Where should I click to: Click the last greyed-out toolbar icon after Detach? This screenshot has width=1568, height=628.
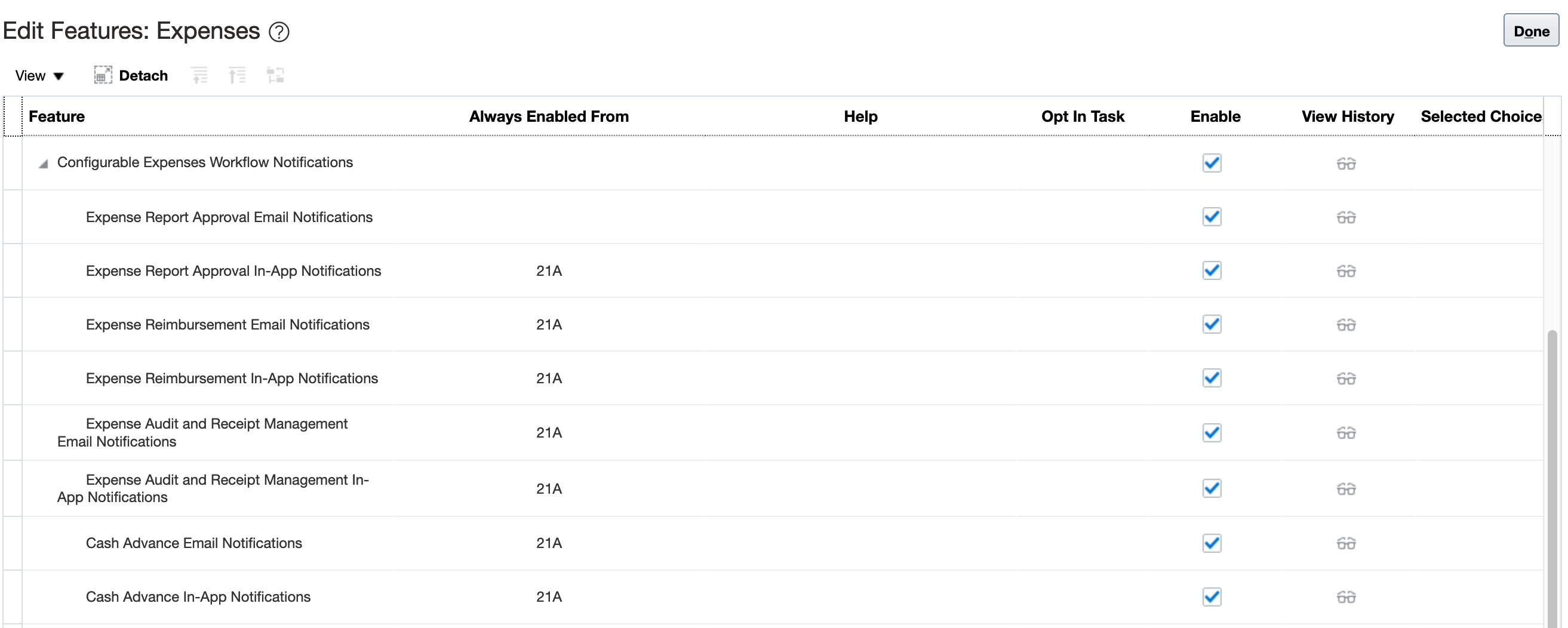tap(275, 75)
